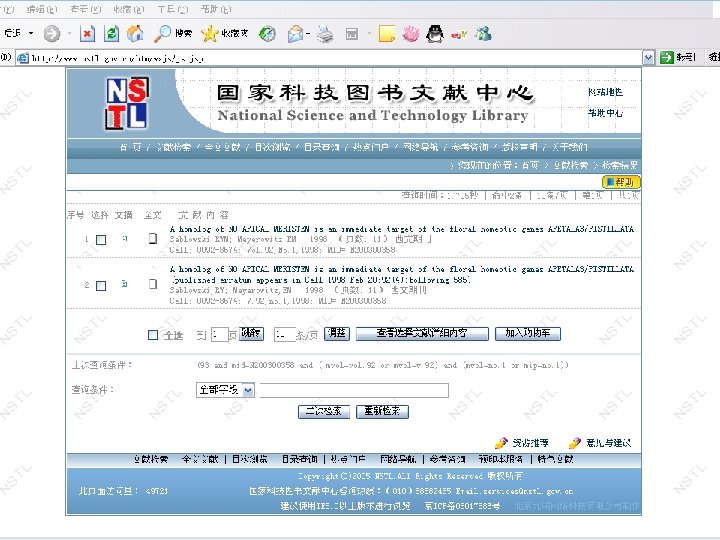Open the Home page icon

tap(135, 34)
